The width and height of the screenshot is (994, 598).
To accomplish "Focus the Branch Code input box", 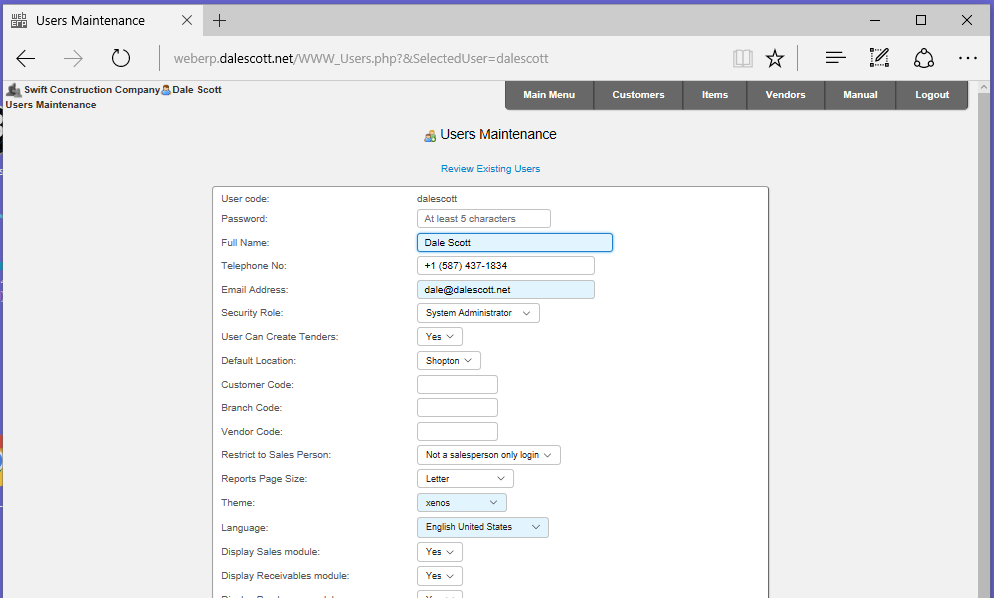I will (457, 408).
